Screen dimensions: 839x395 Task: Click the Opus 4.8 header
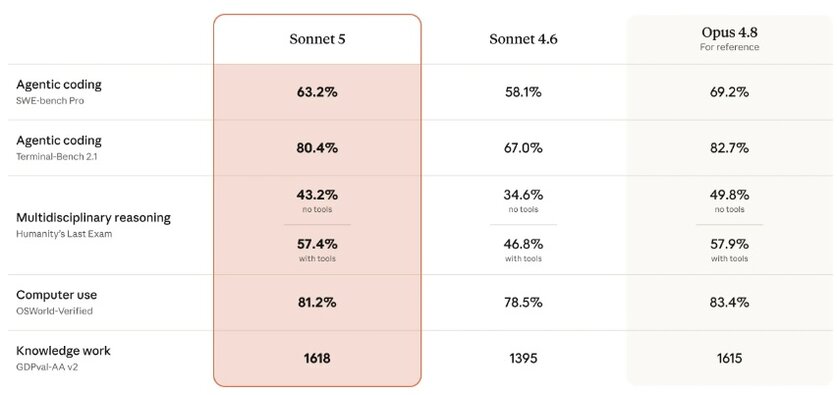729,33
